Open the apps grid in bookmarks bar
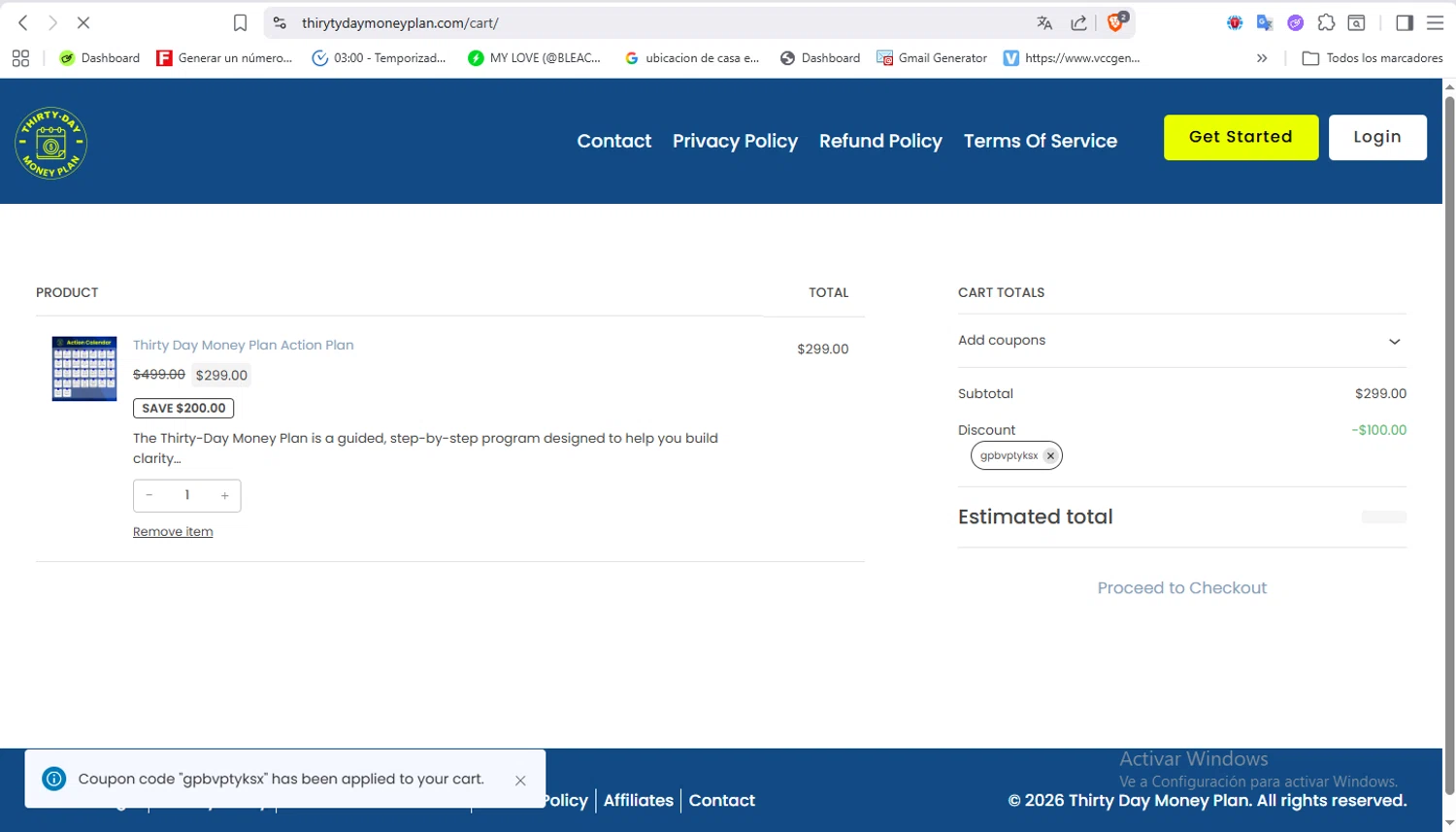Image resolution: width=1456 pixels, height=832 pixels. (x=20, y=58)
